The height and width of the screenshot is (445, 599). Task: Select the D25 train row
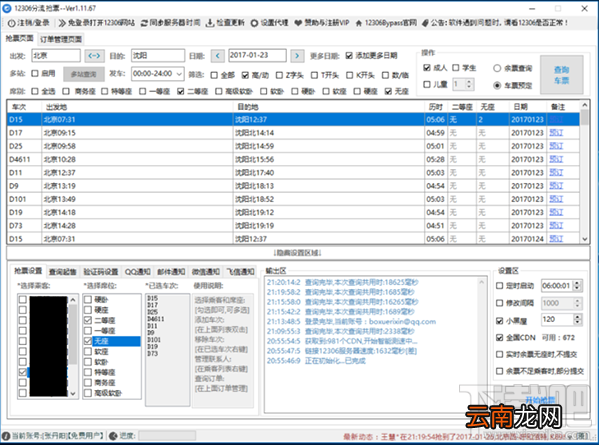tap(293, 146)
